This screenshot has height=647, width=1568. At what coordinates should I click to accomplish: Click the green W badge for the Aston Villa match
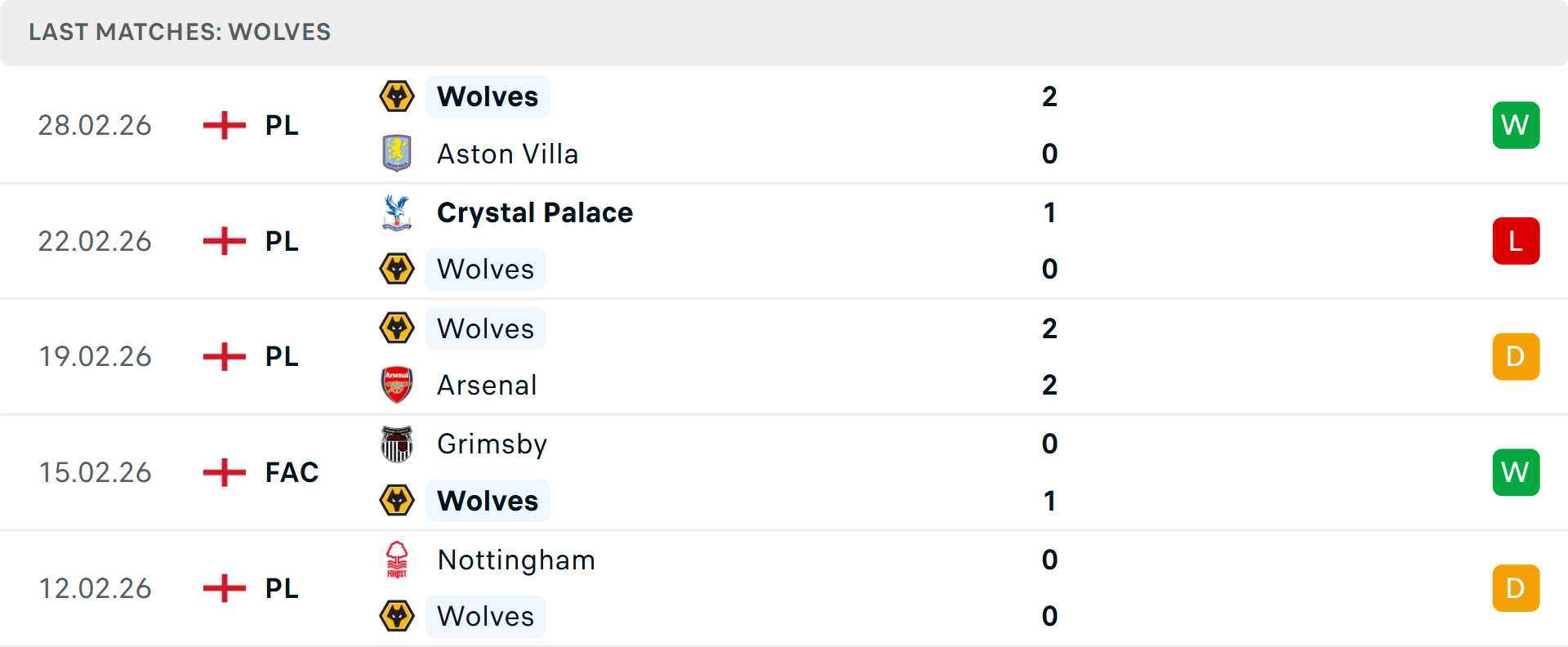(1516, 125)
